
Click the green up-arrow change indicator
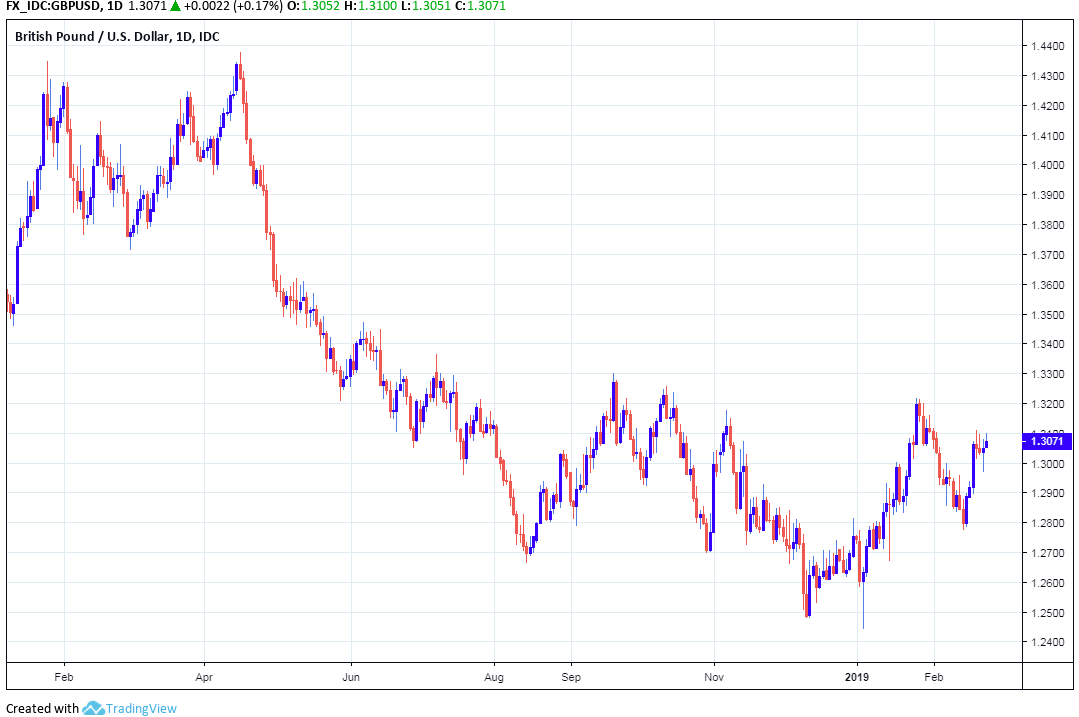tap(175, 7)
